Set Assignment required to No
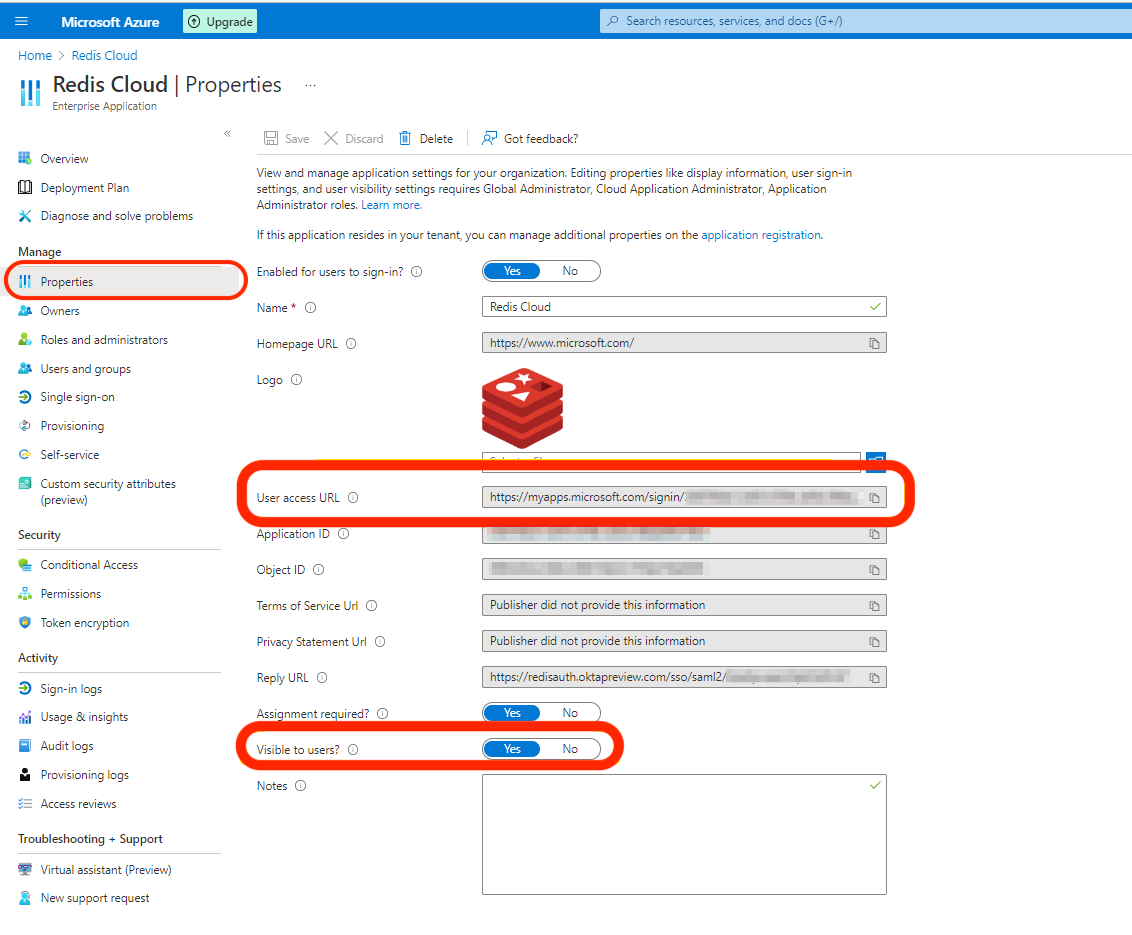Viewport: 1132px width, 935px height. 570,713
